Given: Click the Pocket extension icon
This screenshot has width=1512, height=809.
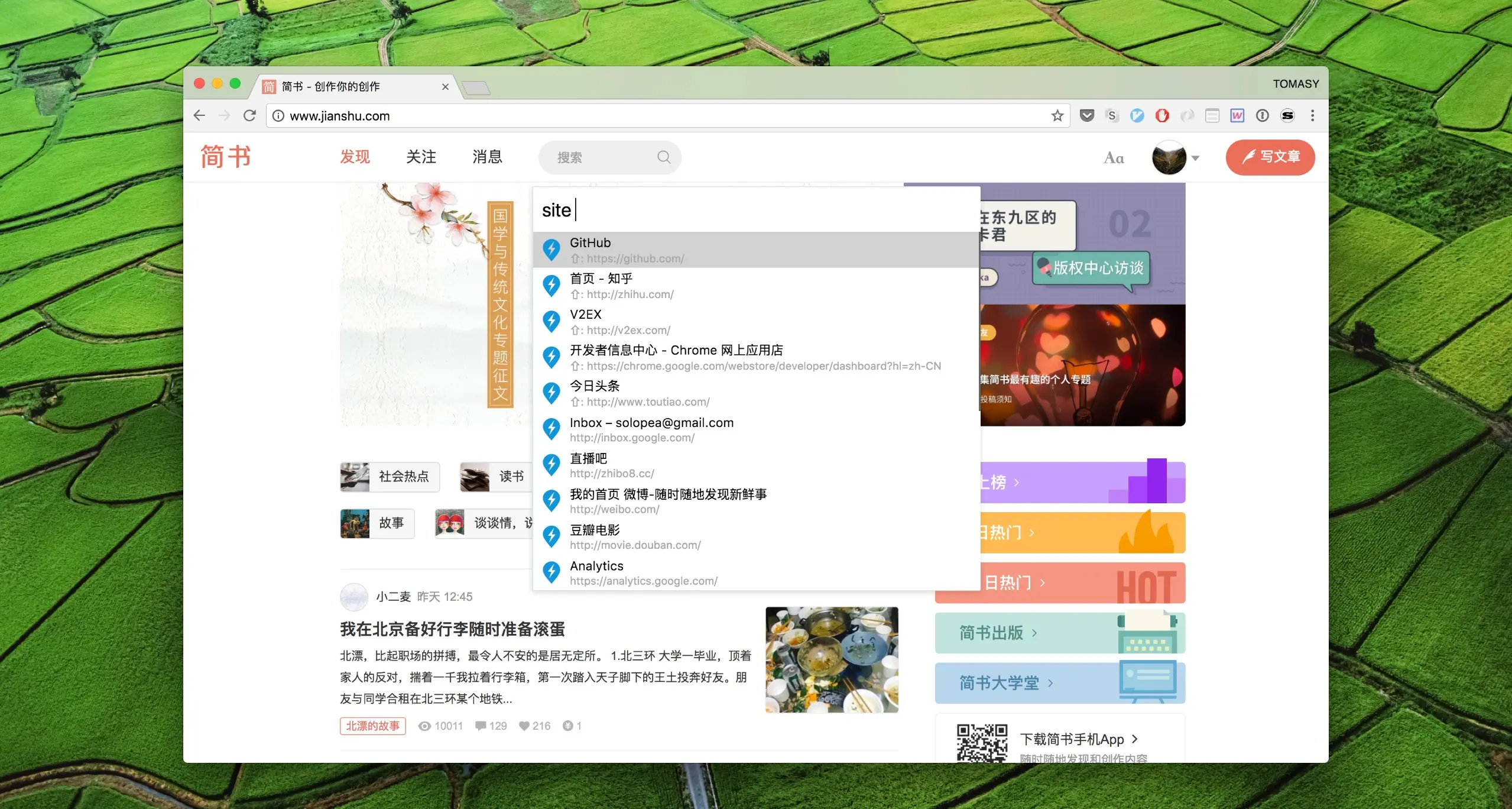Looking at the screenshot, I should point(1086,115).
